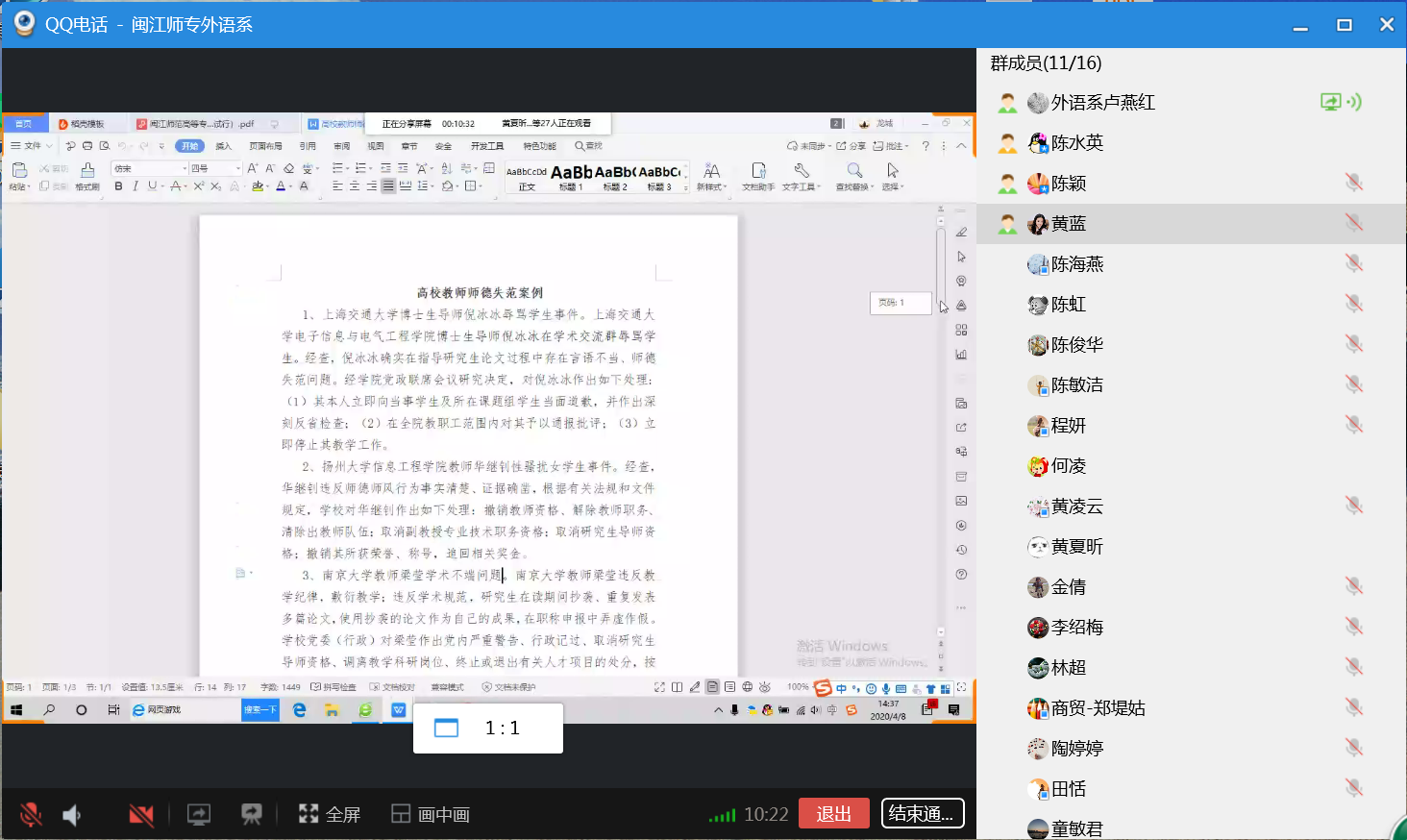Click the presentation whiteboard icon in call bar
1407x840 pixels.
point(252,815)
